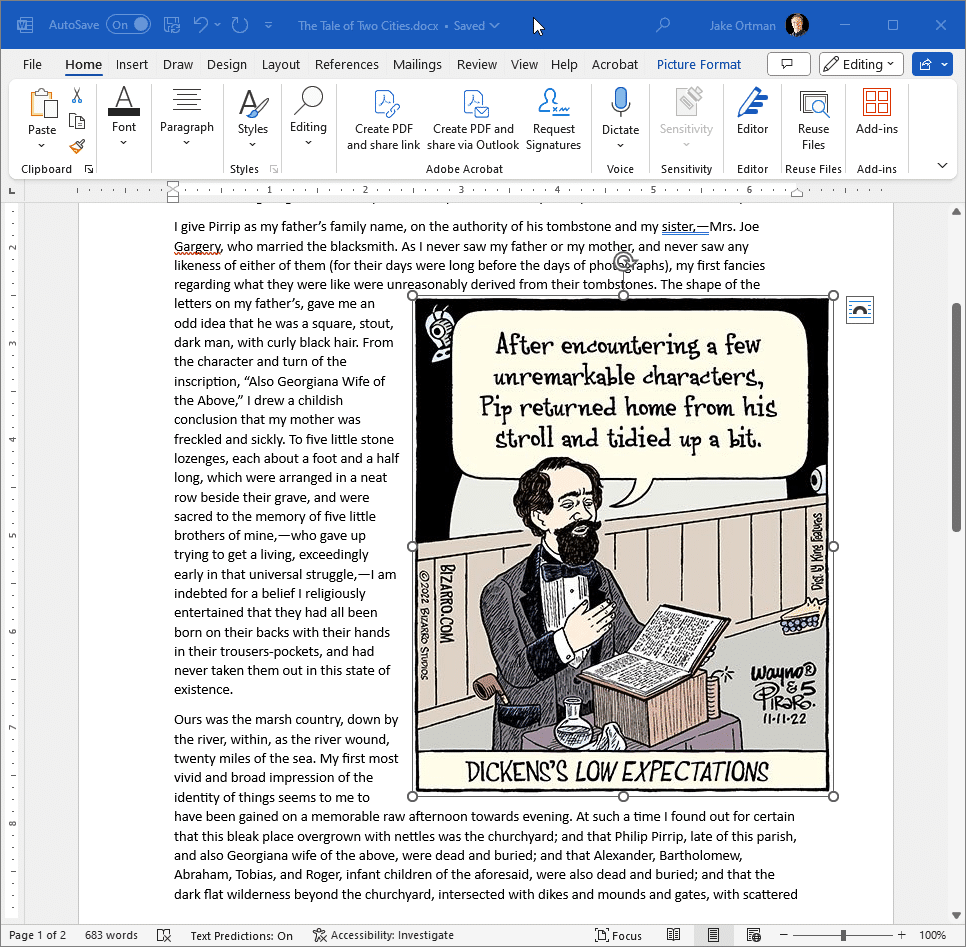This screenshot has height=947, width=966.
Task: Click the Paste clipboard icon
Action: (43, 103)
